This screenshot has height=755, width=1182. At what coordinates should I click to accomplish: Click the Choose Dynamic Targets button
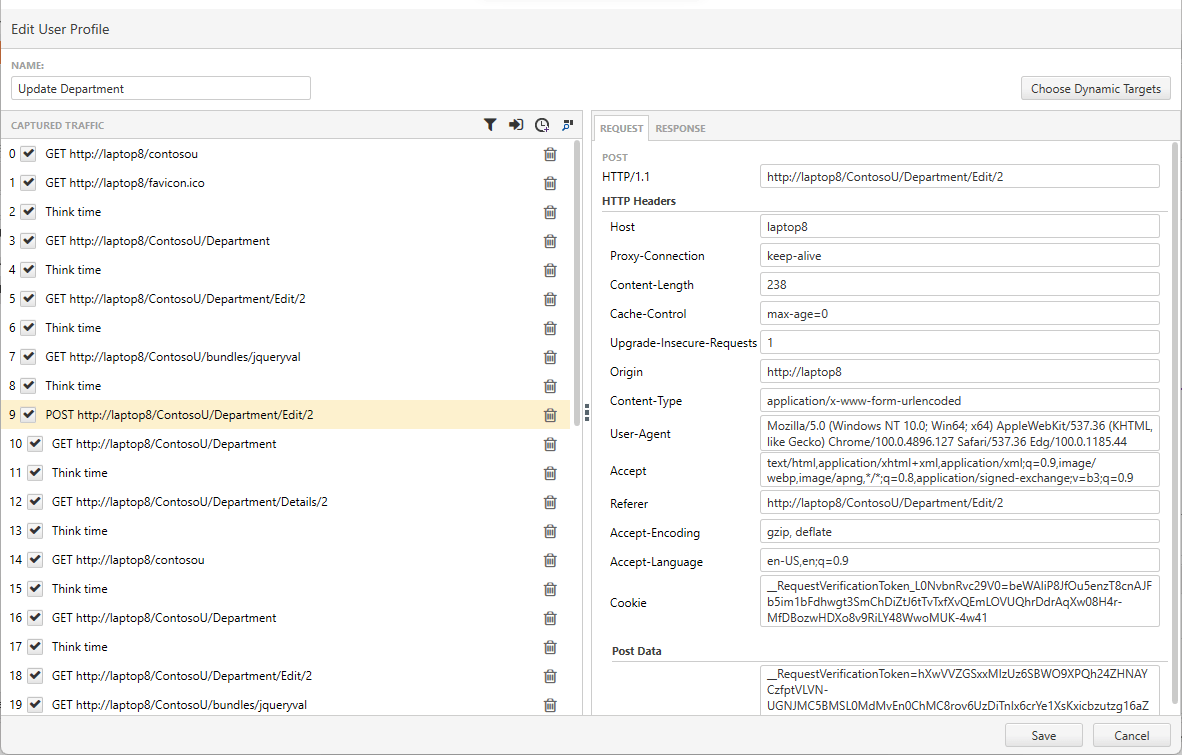coord(1095,88)
